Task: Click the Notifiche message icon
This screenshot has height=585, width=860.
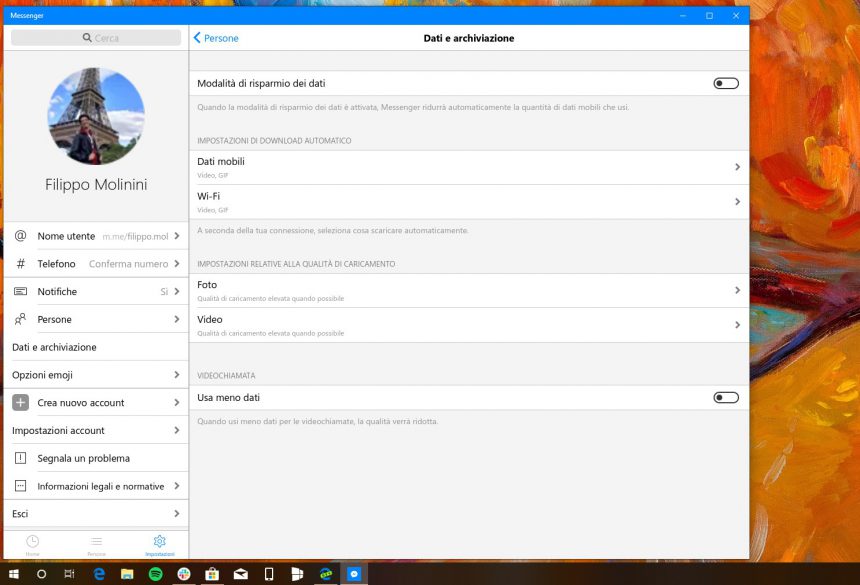Action: tap(20, 291)
